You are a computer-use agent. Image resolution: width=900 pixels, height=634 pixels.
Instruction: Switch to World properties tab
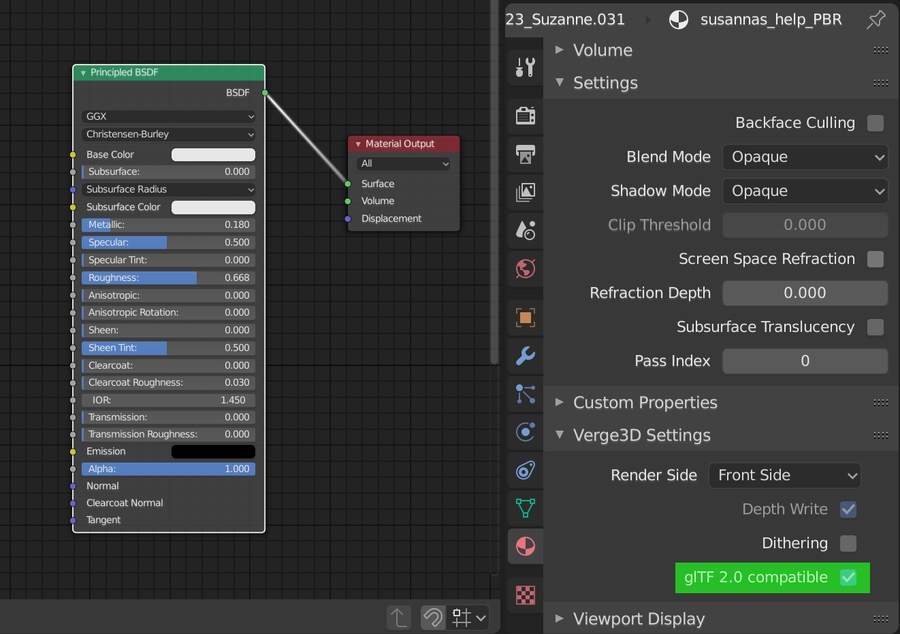tap(525, 268)
